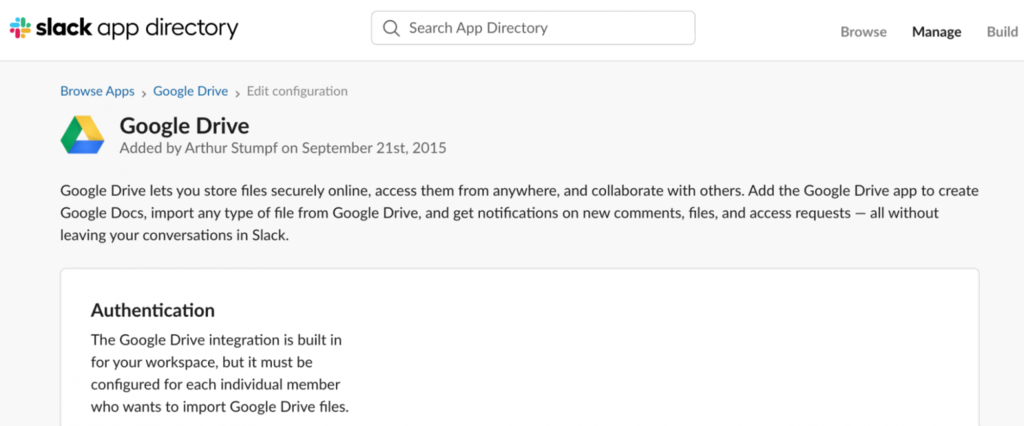
Task: Click the Google Drive page heading
Action: (184, 125)
